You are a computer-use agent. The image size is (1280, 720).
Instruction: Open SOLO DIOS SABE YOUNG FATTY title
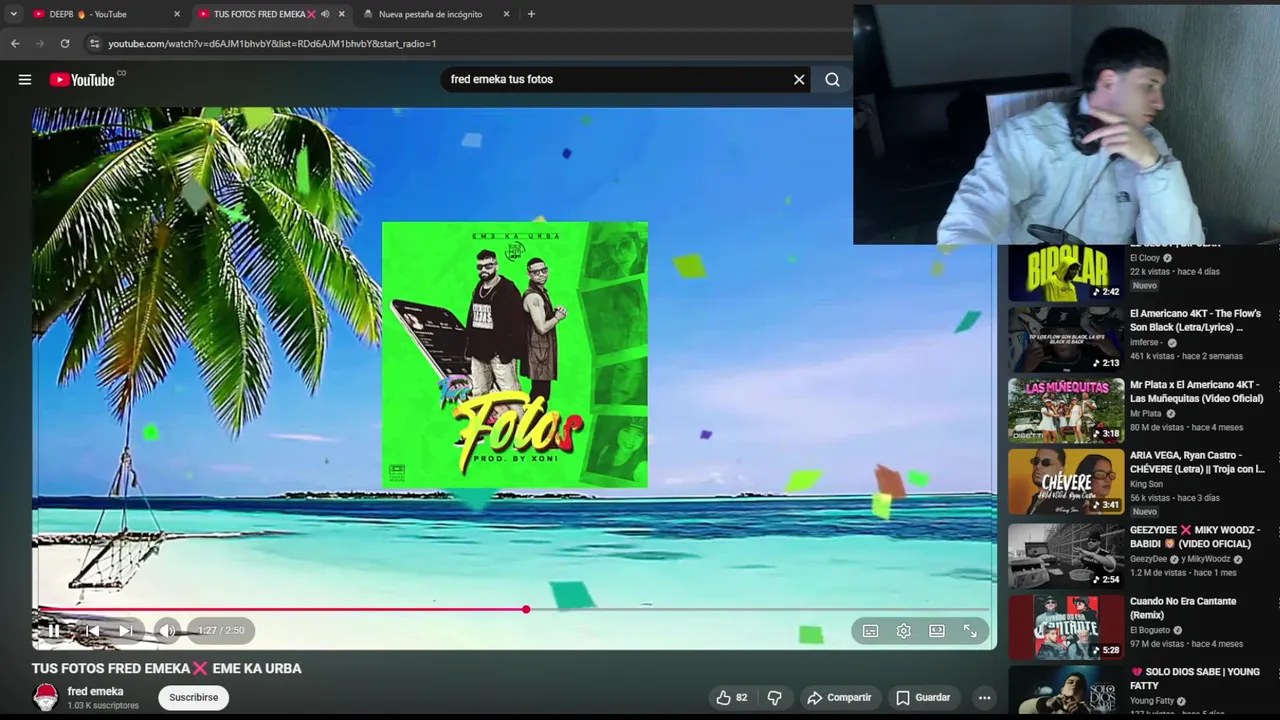tap(1195, 679)
